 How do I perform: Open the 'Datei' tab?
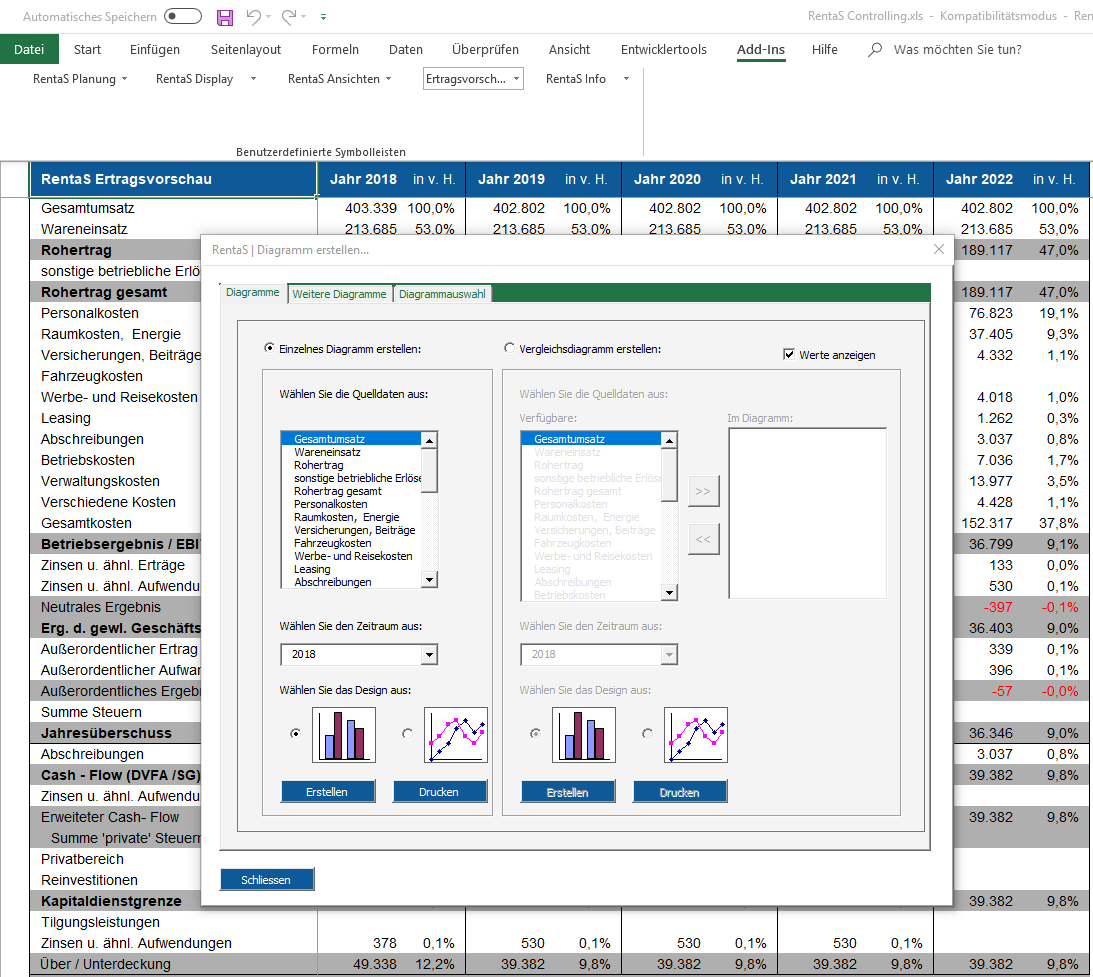[x=29, y=49]
